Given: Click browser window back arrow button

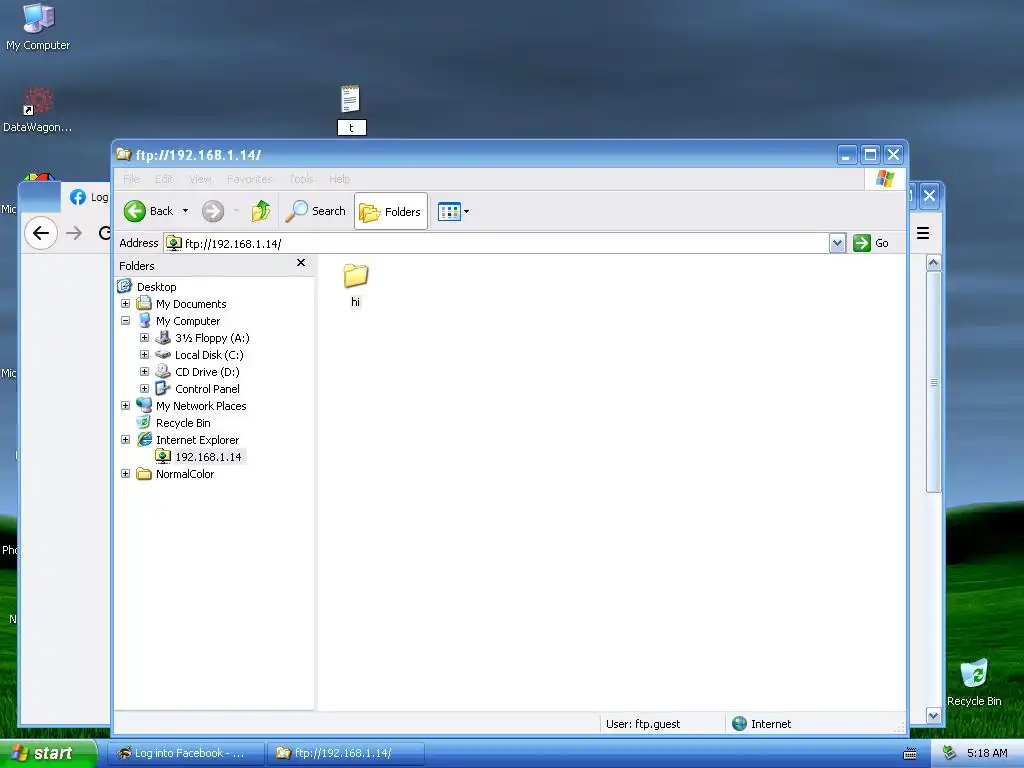Looking at the screenshot, I should (x=40, y=233).
